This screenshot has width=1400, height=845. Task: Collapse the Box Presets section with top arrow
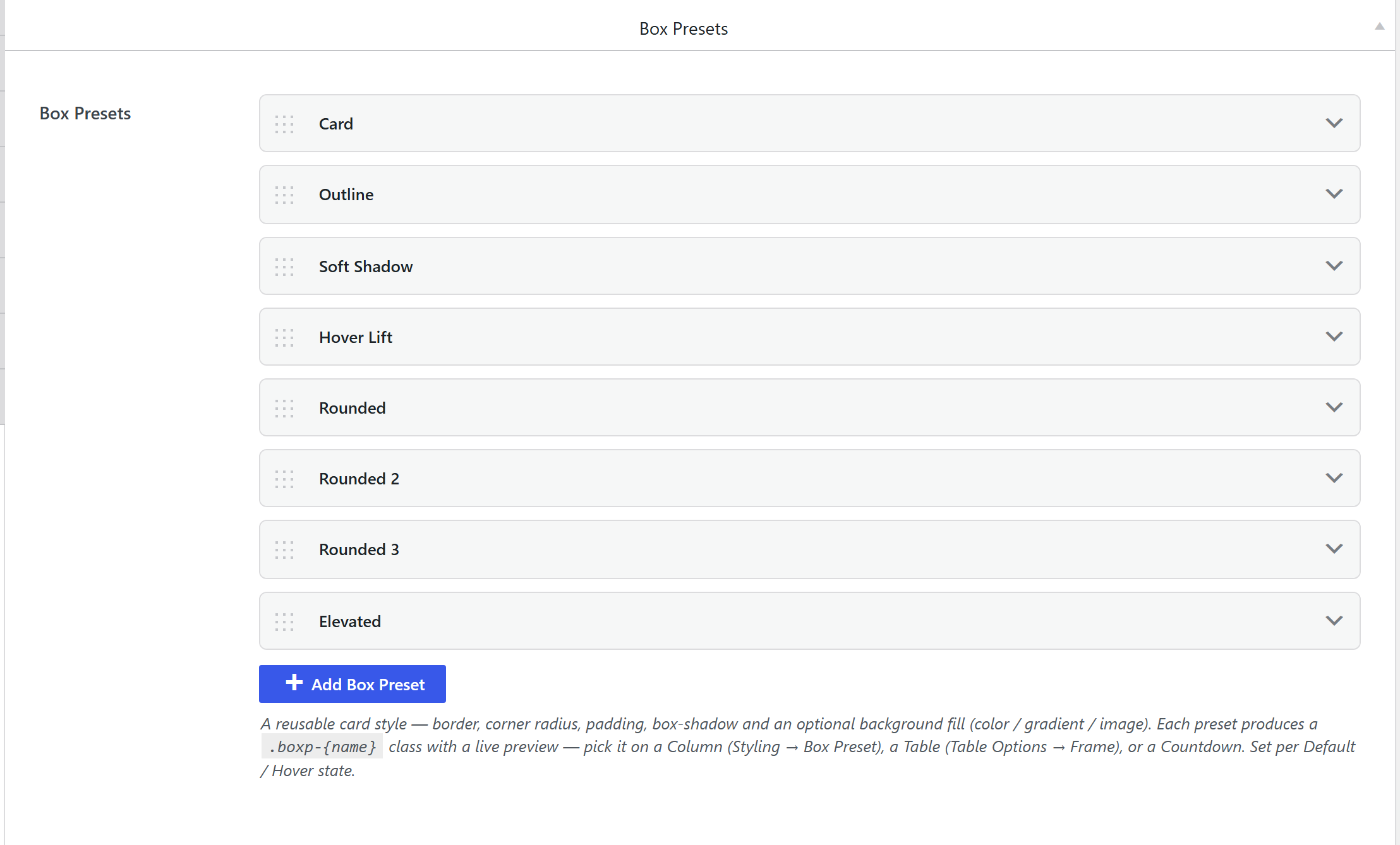click(x=1379, y=27)
